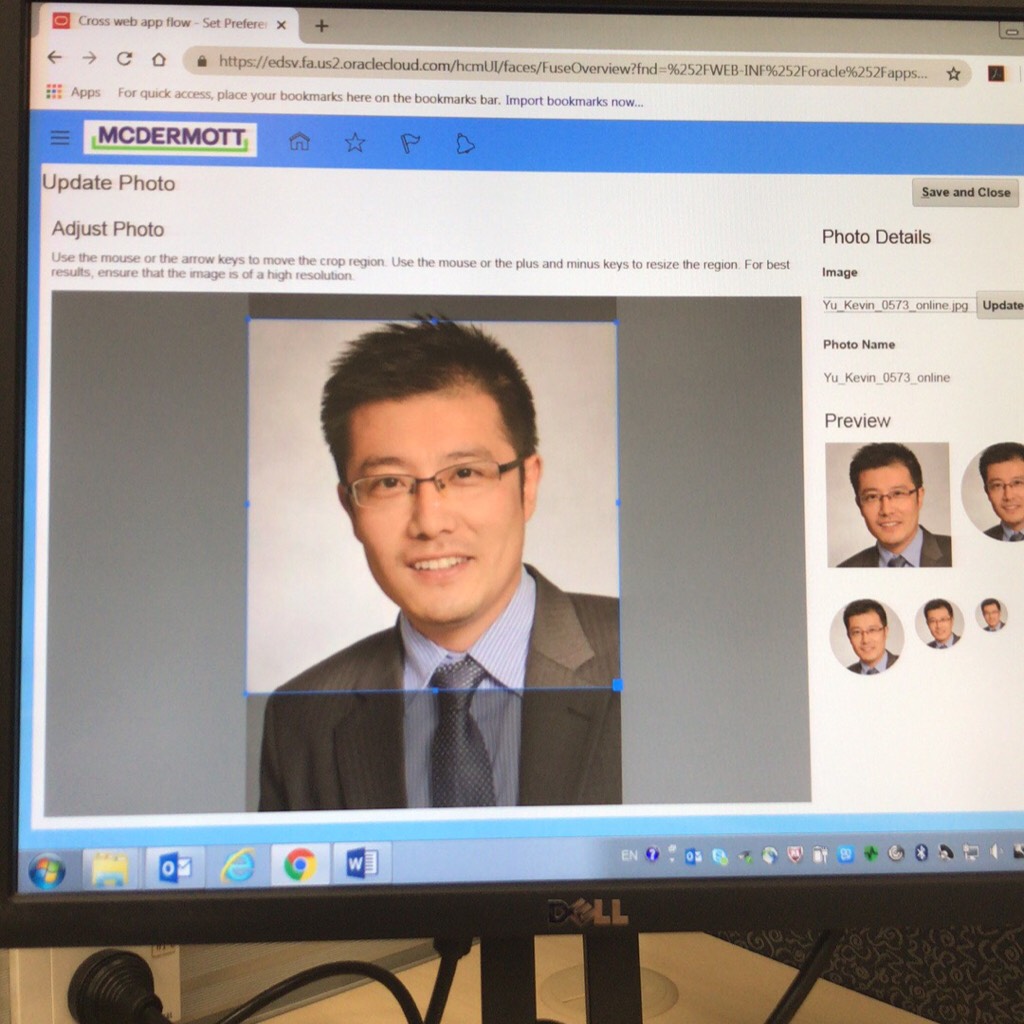The height and width of the screenshot is (1024, 1024).
Task: Open Chrome's home page button
Action: point(159,60)
